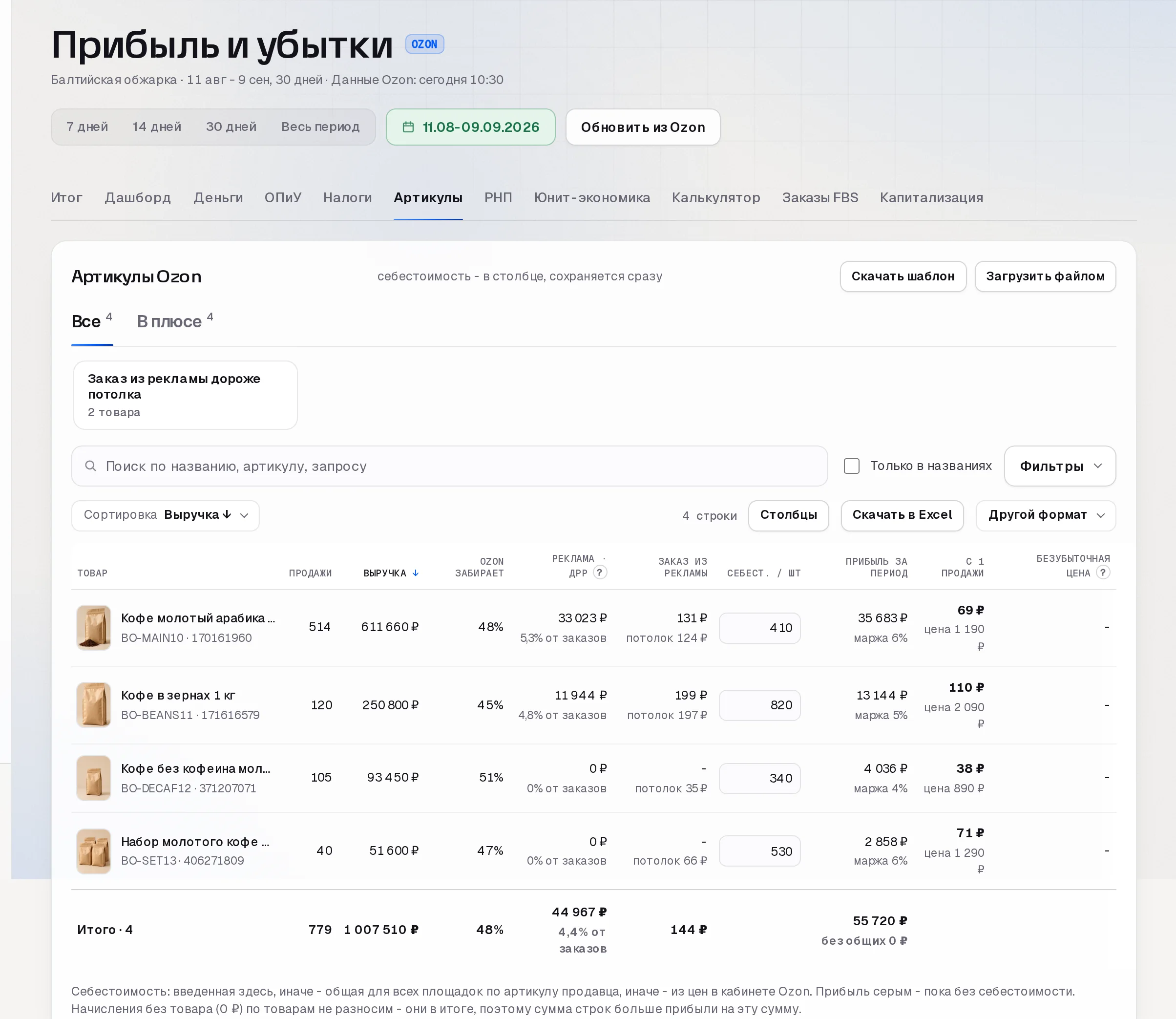Open Заказ из рекламы дороже потолка card

click(185, 395)
